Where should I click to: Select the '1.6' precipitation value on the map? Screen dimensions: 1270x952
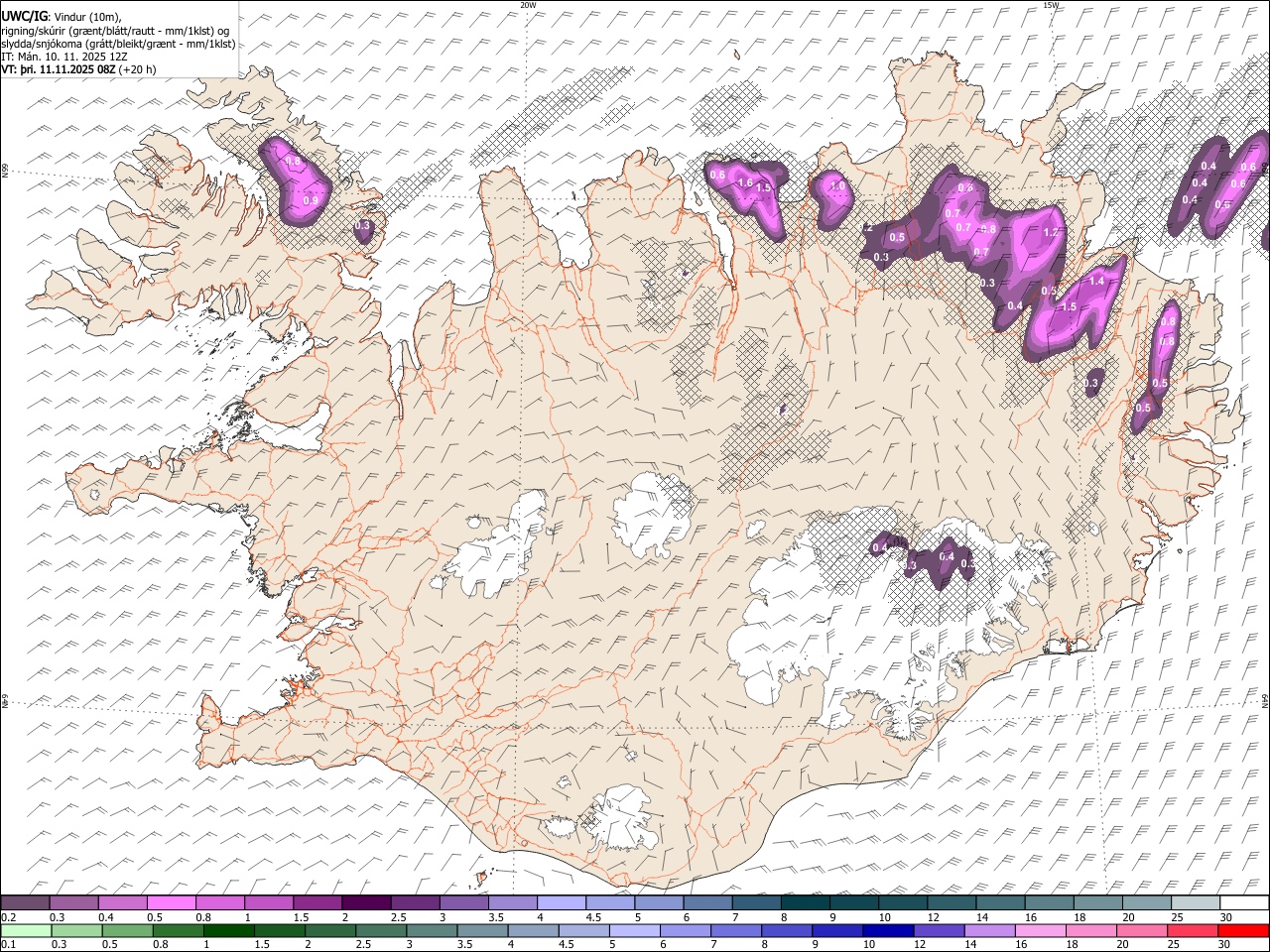745,182
